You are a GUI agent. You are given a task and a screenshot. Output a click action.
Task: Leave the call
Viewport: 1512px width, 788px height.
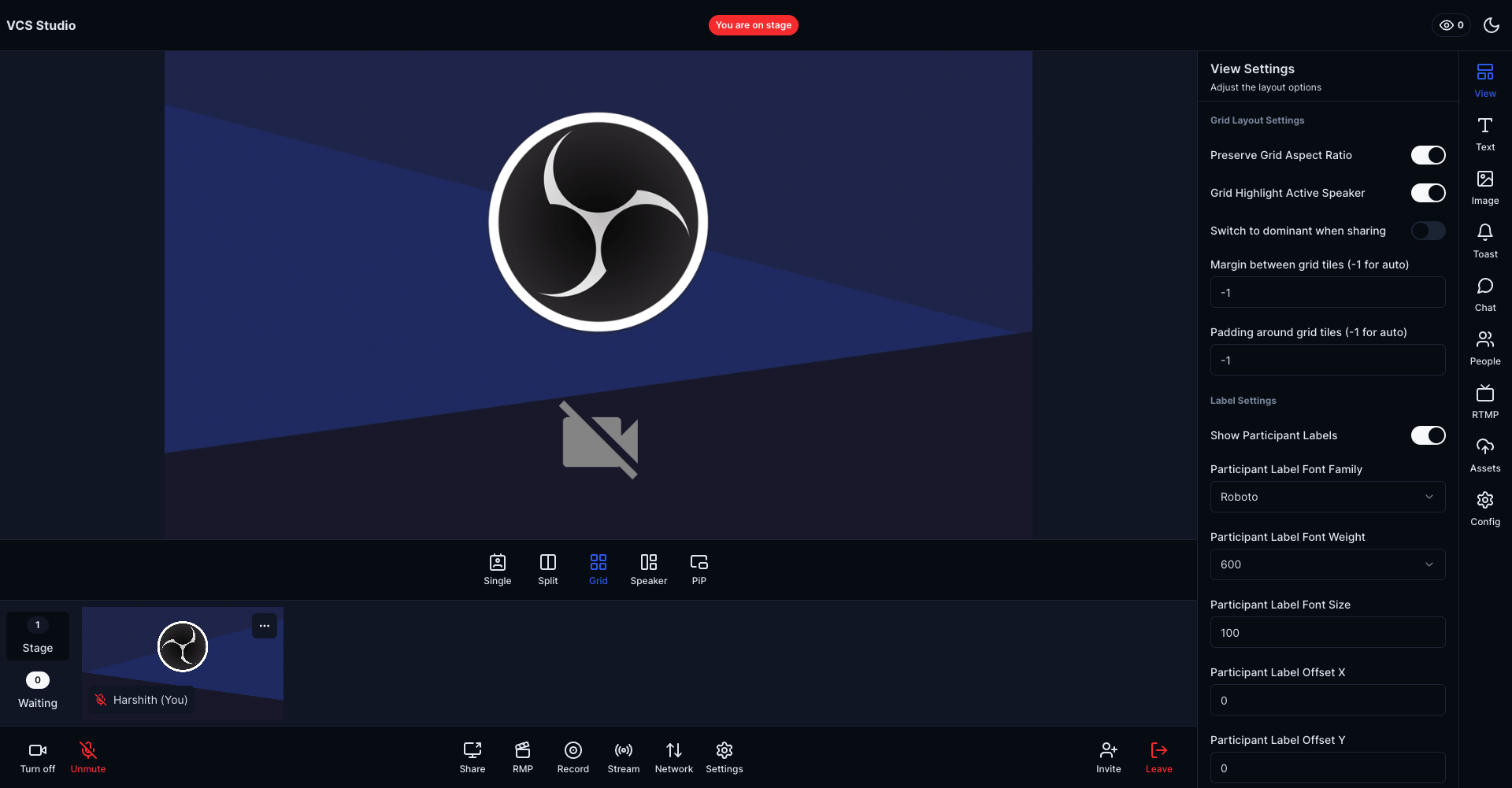click(1159, 757)
